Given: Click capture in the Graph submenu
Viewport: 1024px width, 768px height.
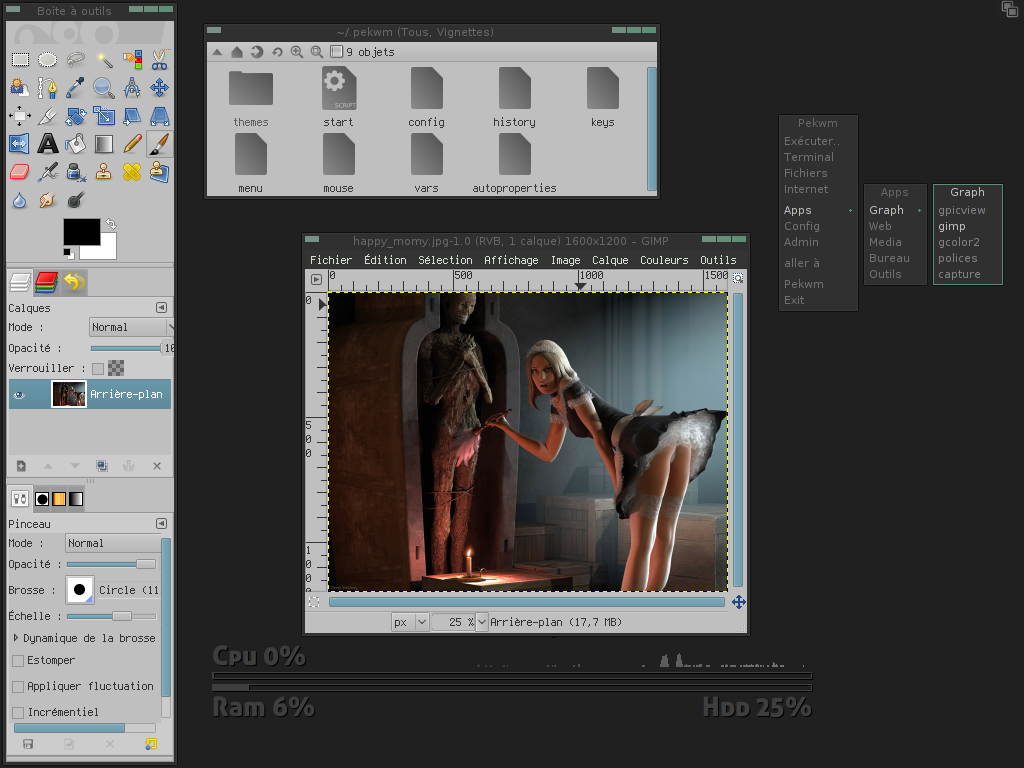Looking at the screenshot, I should click(x=959, y=274).
